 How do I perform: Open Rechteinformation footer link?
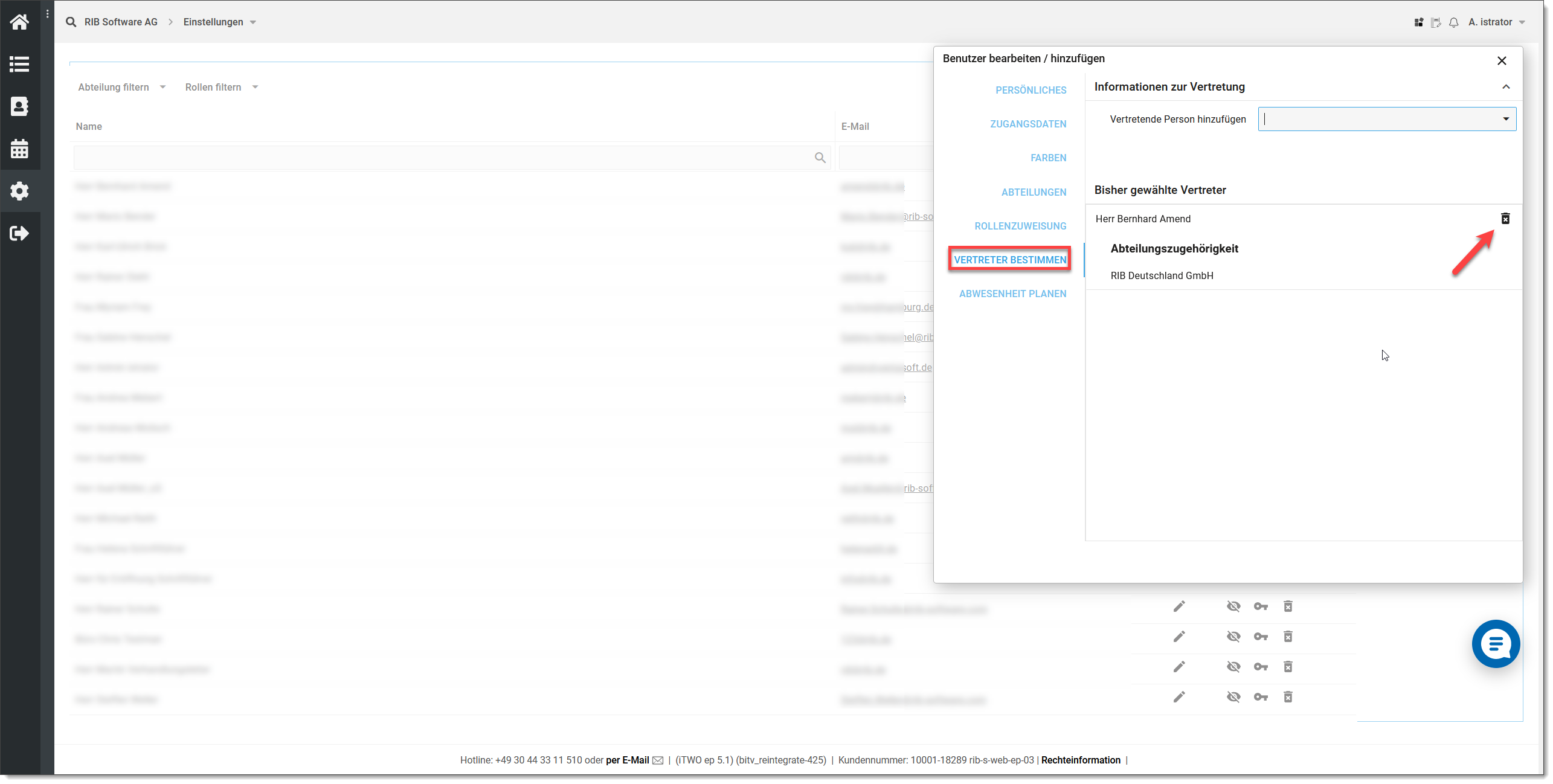click(1081, 760)
